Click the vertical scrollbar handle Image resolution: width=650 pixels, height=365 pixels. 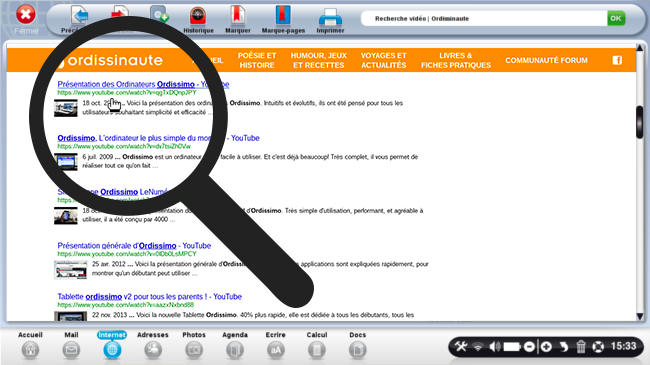pyautogui.click(x=640, y=122)
